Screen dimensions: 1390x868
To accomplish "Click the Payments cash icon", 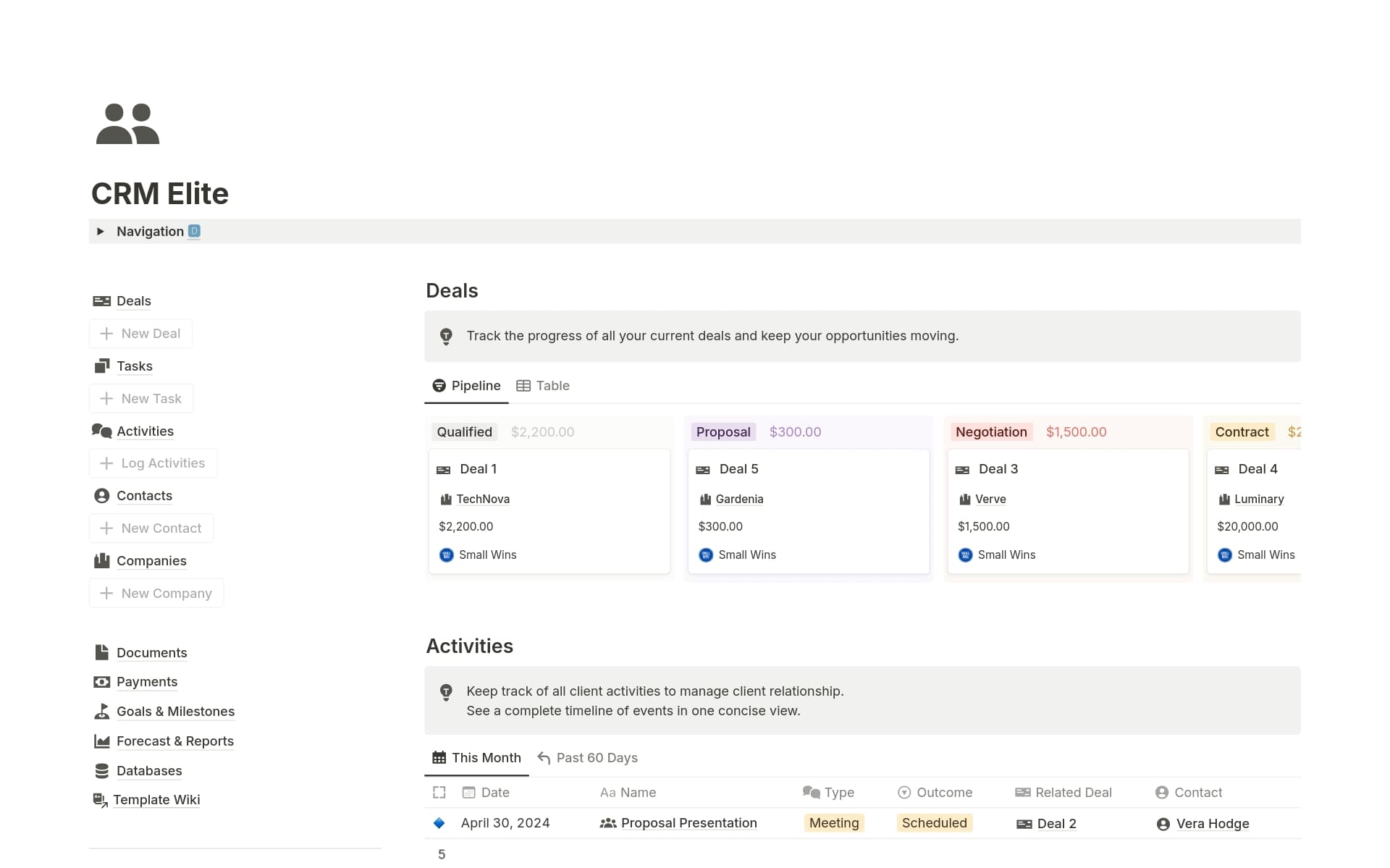I will tap(101, 682).
